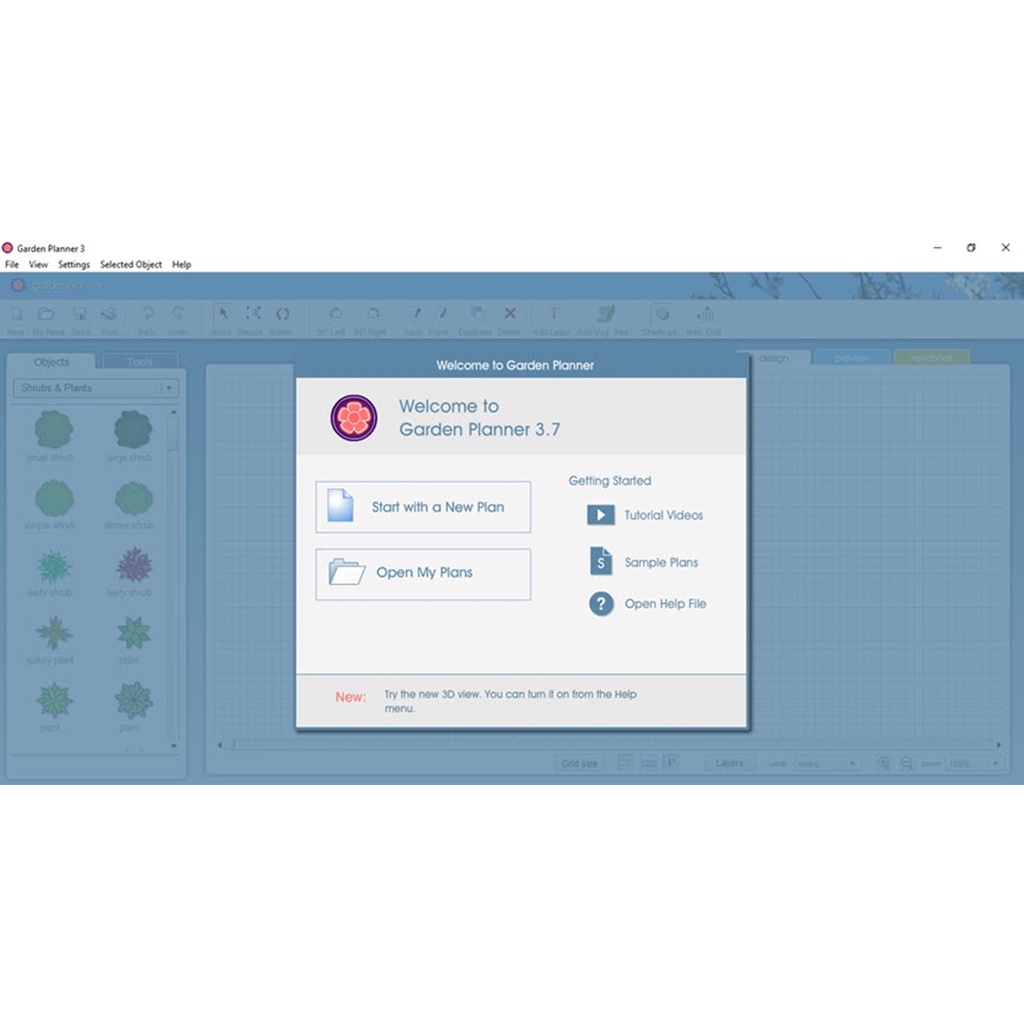Expand the Shrubs & Plants dropdown
Image resolution: width=1024 pixels, height=1024 pixels.
[169, 388]
